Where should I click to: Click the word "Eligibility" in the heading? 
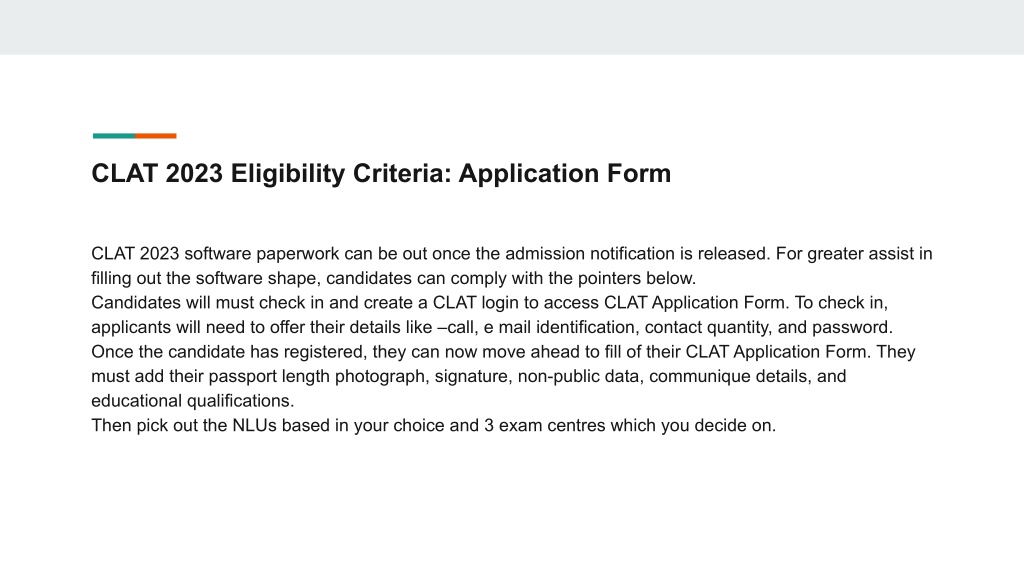tap(287, 174)
